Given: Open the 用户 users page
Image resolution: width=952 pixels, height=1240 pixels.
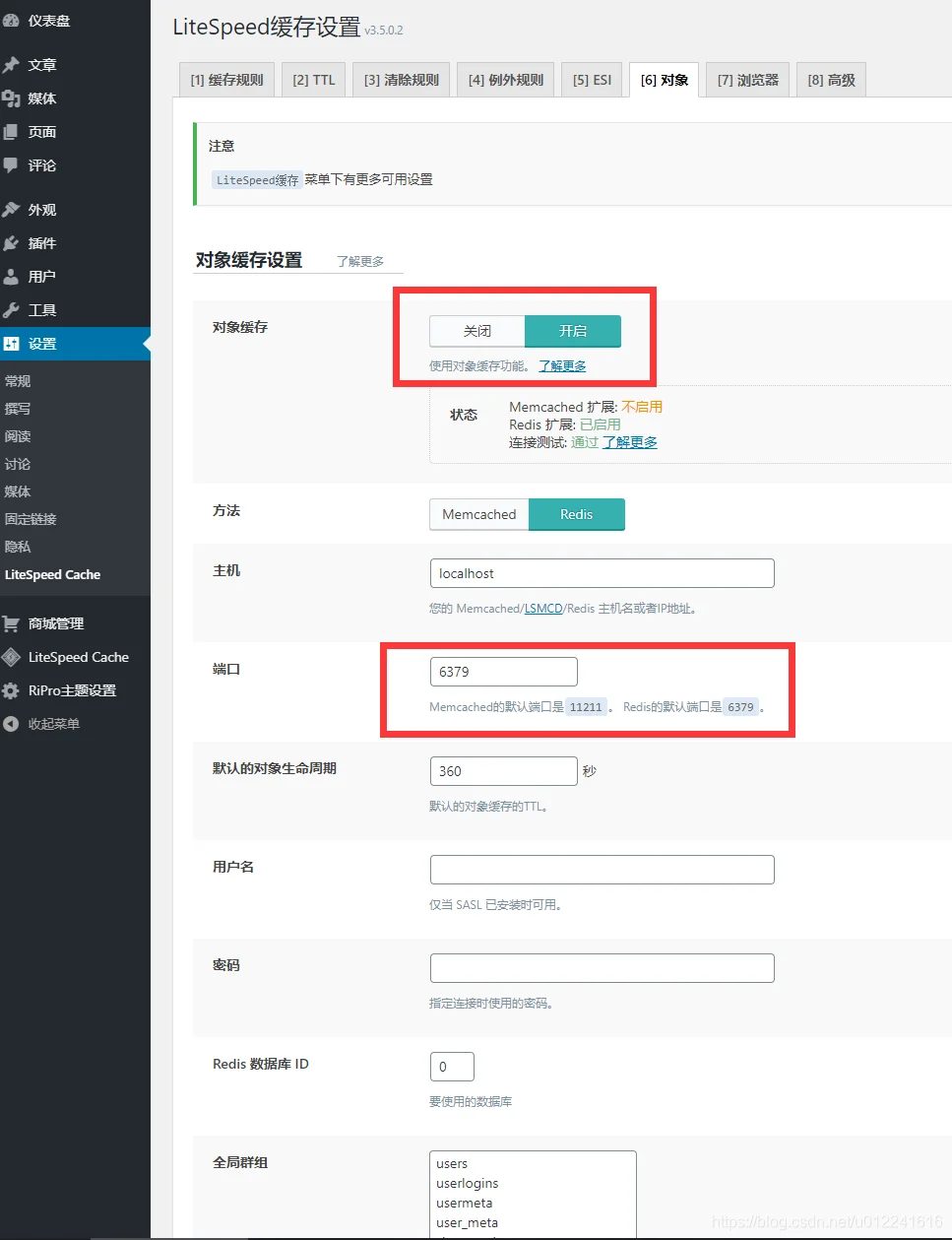Looking at the screenshot, I should [41, 276].
